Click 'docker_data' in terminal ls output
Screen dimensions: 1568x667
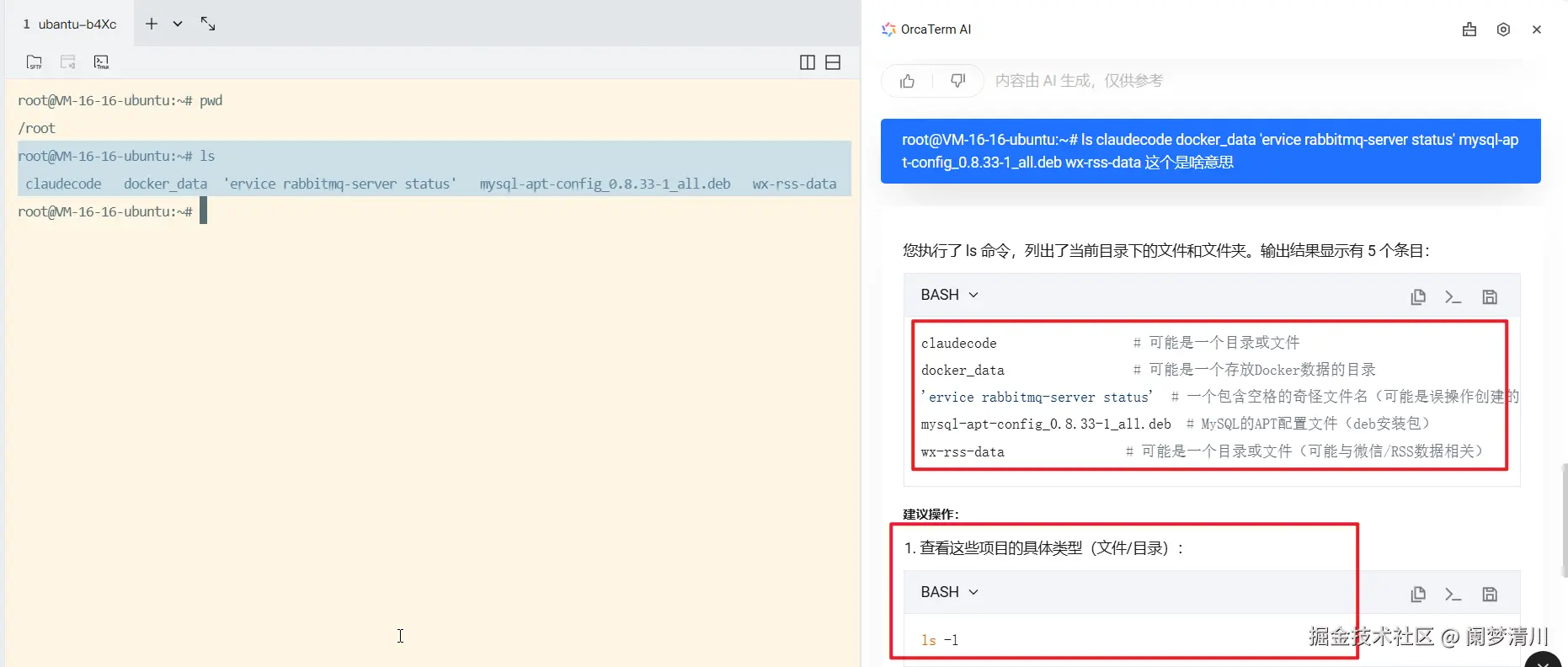coord(165,184)
